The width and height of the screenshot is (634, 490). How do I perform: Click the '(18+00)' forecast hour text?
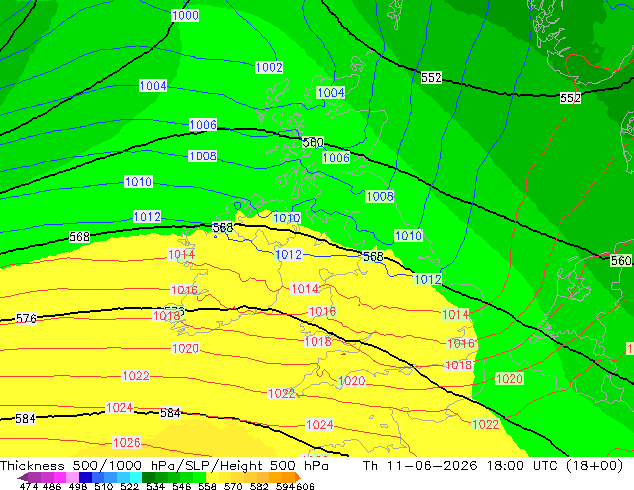click(594, 466)
